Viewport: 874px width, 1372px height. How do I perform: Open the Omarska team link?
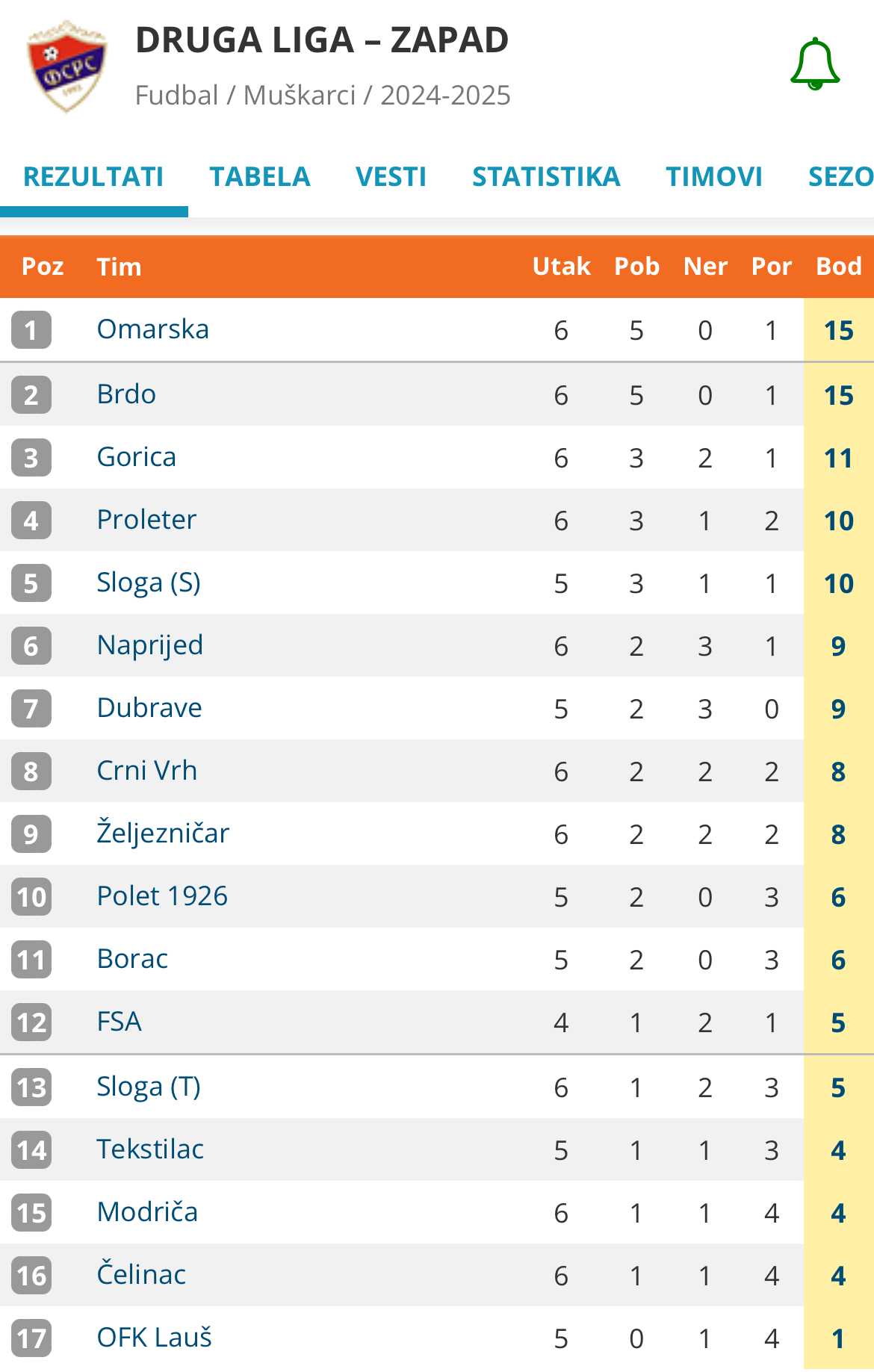153,329
